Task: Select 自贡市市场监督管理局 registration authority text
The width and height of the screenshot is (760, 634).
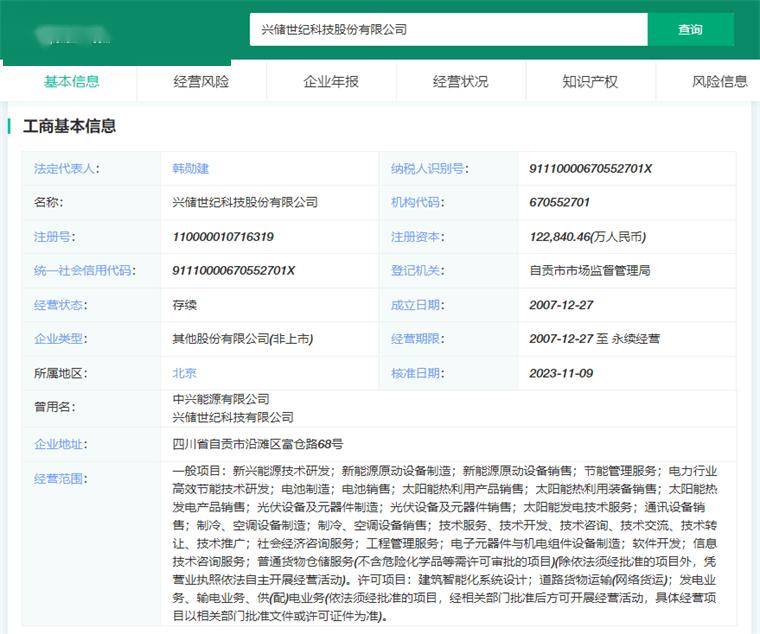Action: click(x=589, y=270)
